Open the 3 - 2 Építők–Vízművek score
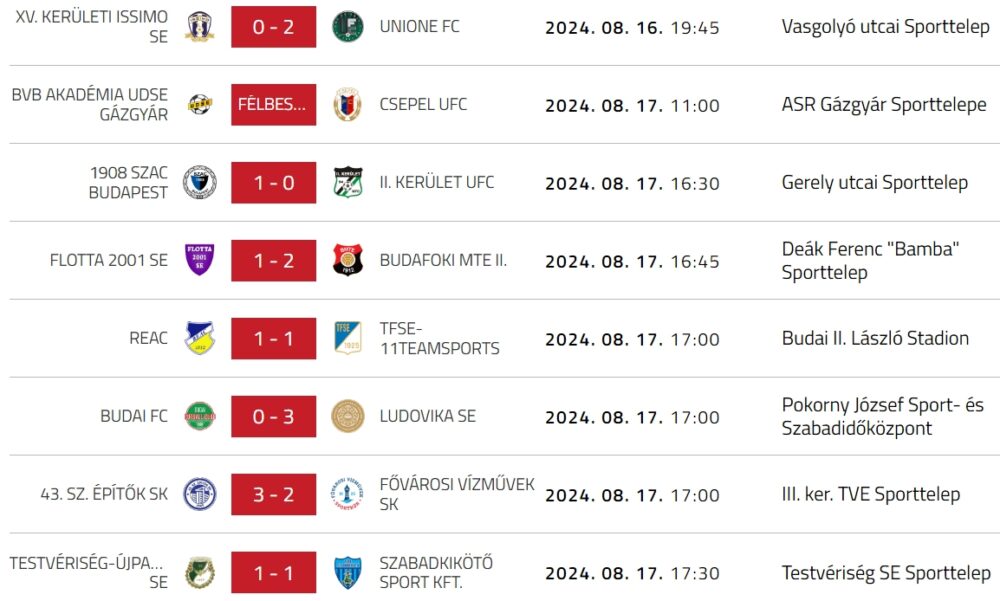 pos(273,494)
